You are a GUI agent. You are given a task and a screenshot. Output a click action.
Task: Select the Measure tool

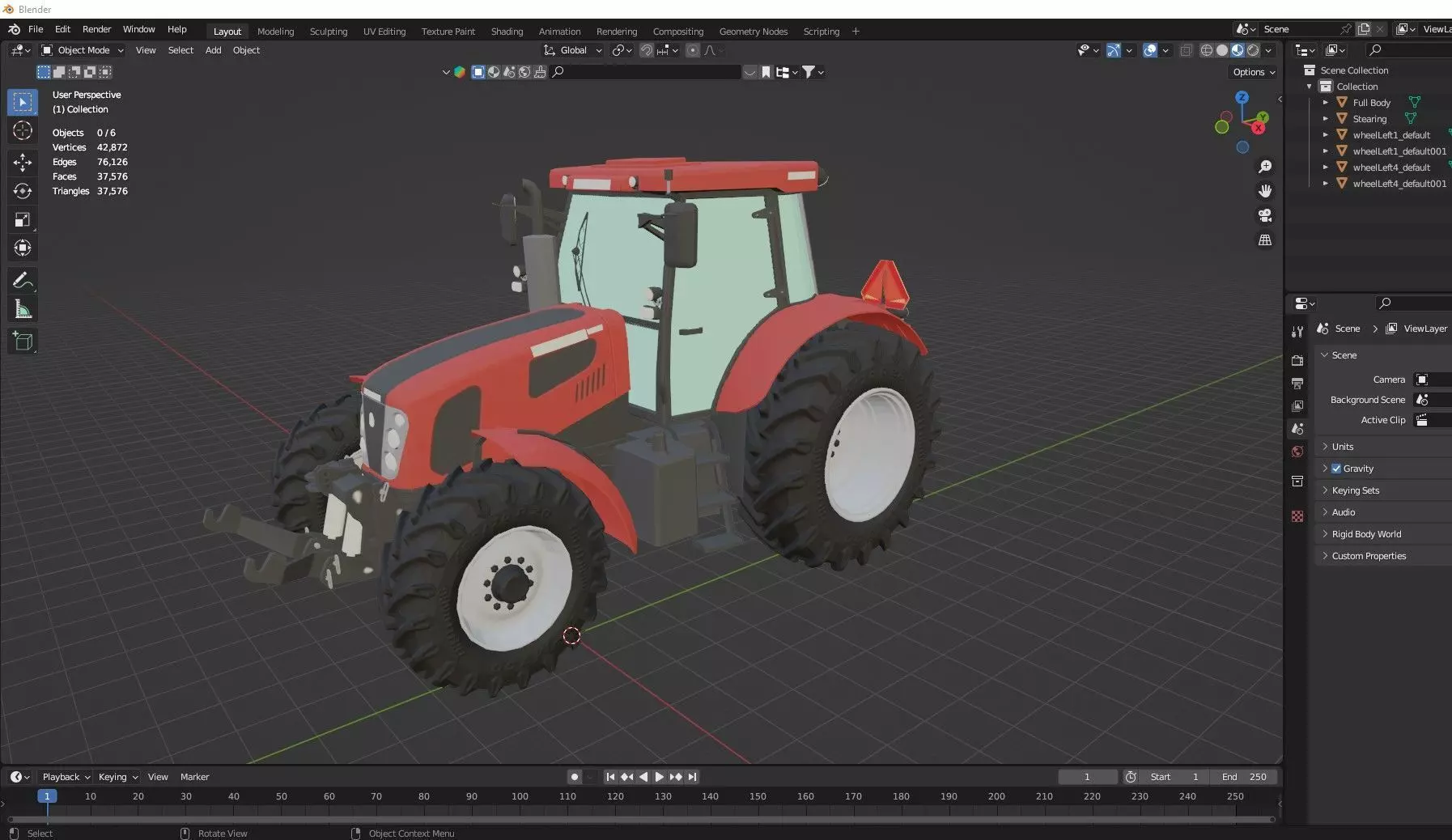(23, 309)
